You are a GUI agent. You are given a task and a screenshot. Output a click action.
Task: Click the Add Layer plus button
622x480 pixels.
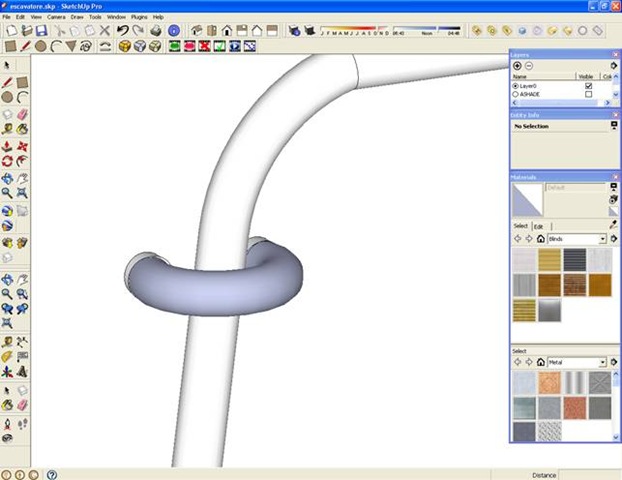point(516,65)
